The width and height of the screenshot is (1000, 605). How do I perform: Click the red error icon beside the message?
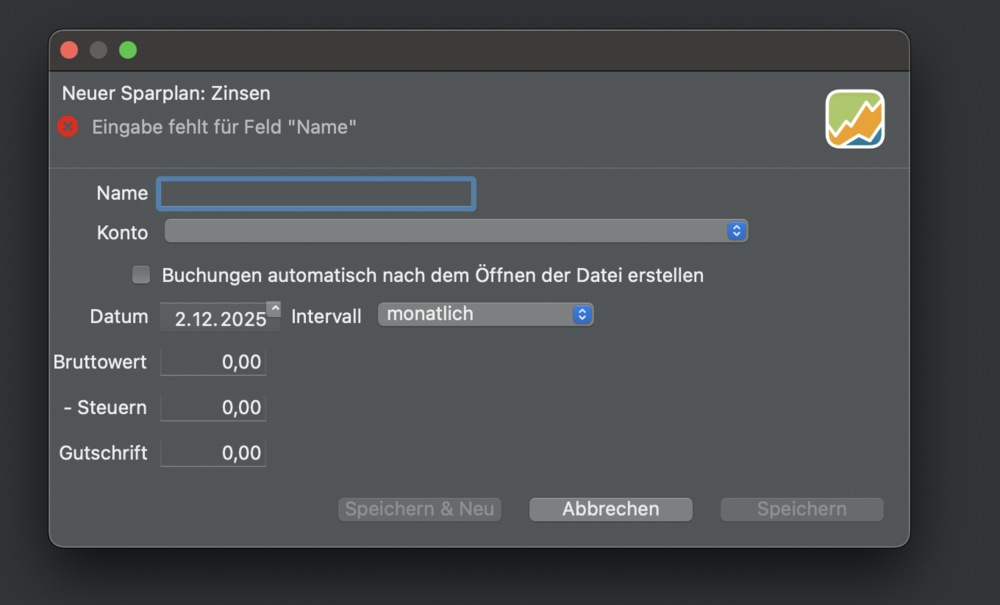point(67,127)
